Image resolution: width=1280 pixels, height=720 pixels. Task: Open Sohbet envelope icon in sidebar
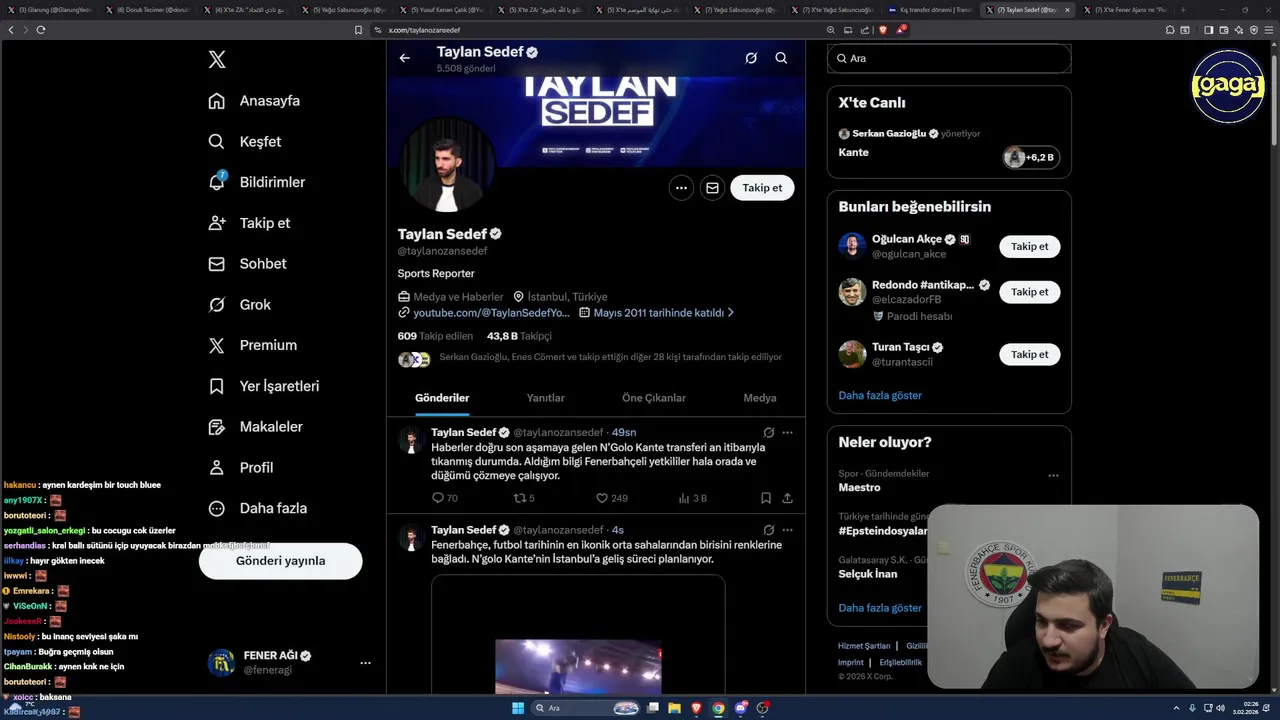(216, 264)
